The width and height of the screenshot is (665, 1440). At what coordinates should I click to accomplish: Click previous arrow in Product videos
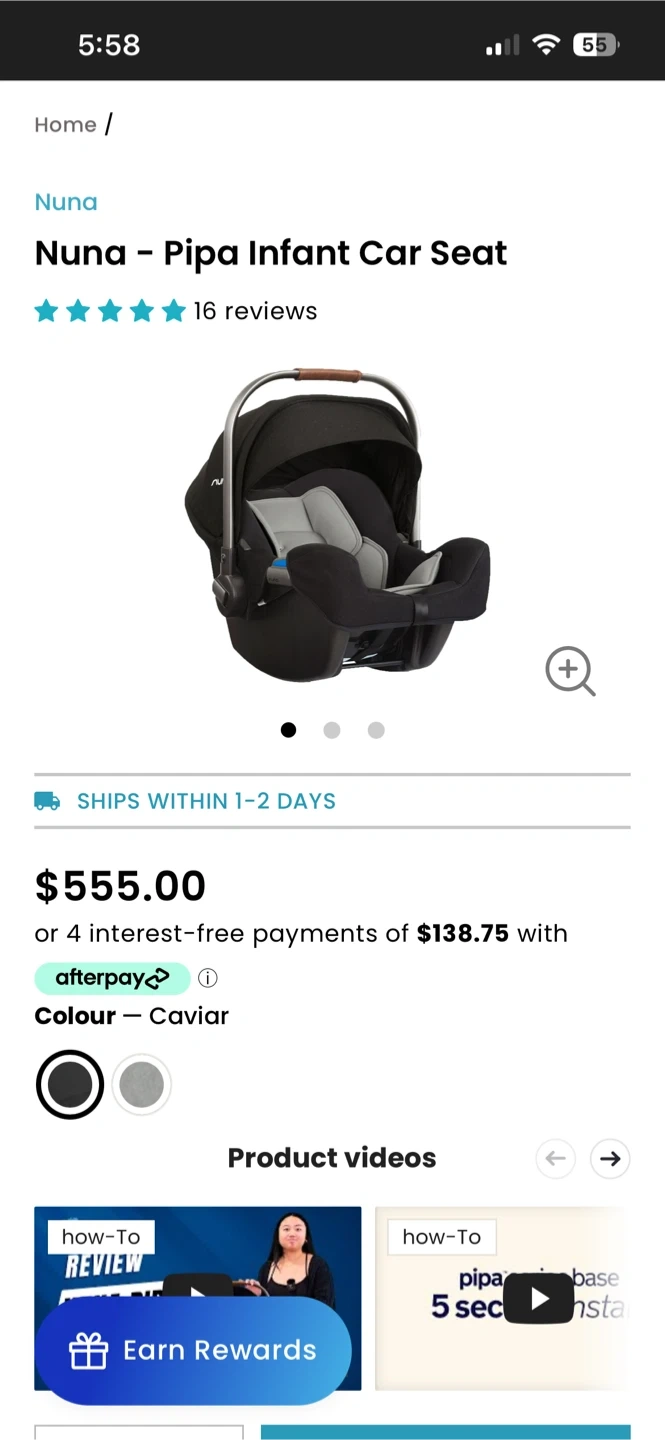[556, 1159]
